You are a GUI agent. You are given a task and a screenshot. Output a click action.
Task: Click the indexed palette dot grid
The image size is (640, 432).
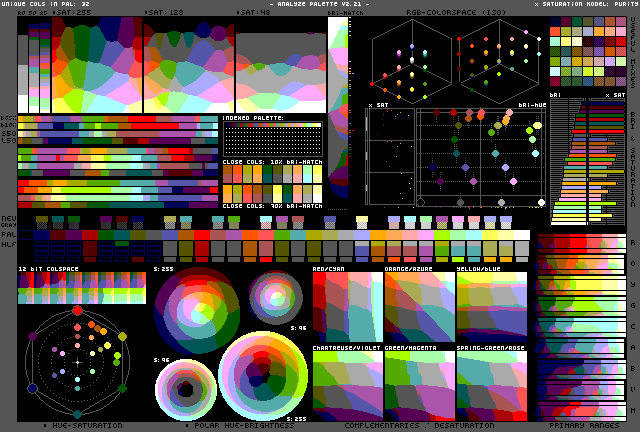pyautogui.click(x=271, y=137)
